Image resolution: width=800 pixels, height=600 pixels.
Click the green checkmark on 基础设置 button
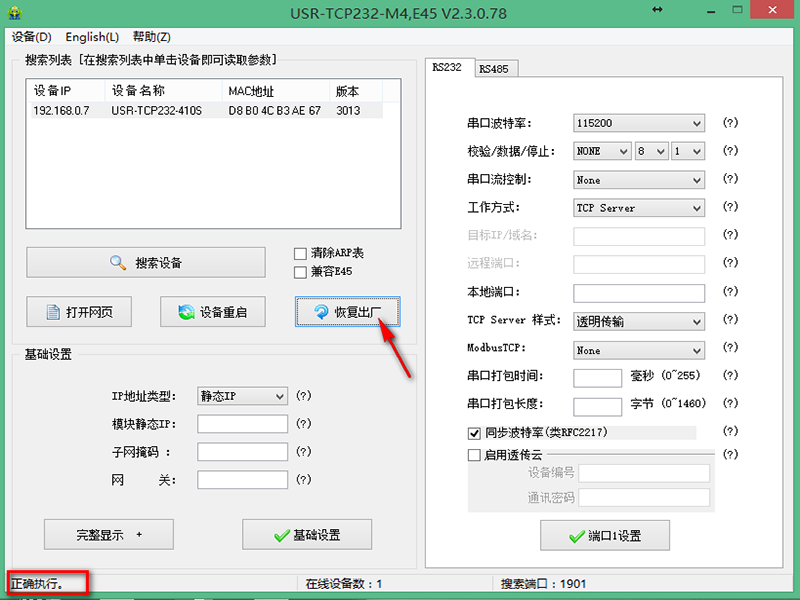pos(281,535)
